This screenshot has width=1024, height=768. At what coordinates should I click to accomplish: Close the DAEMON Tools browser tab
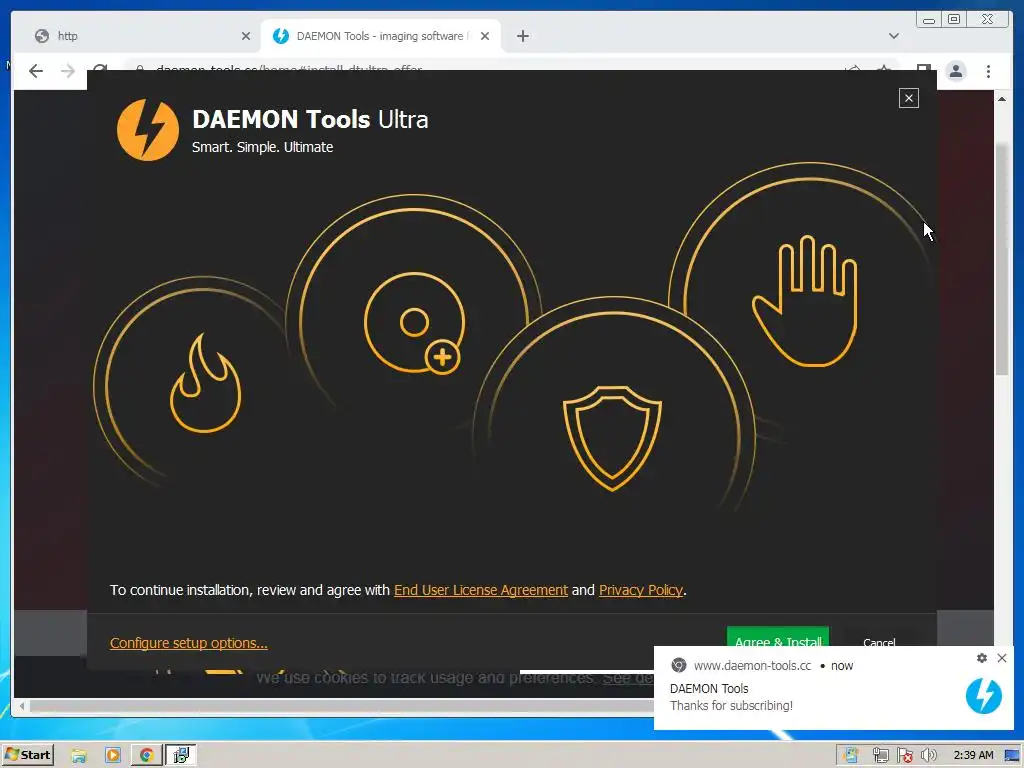485,36
